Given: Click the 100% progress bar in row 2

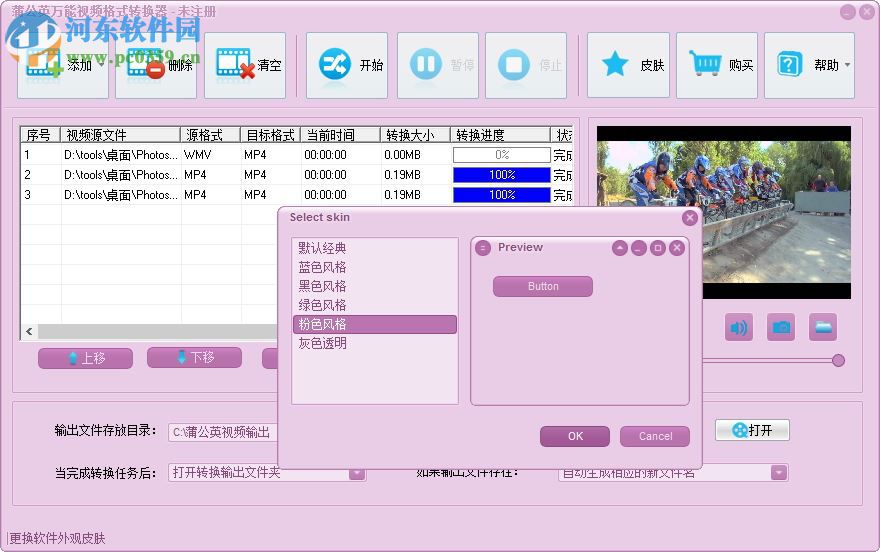Looking at the screenshot, I should 502,175.
